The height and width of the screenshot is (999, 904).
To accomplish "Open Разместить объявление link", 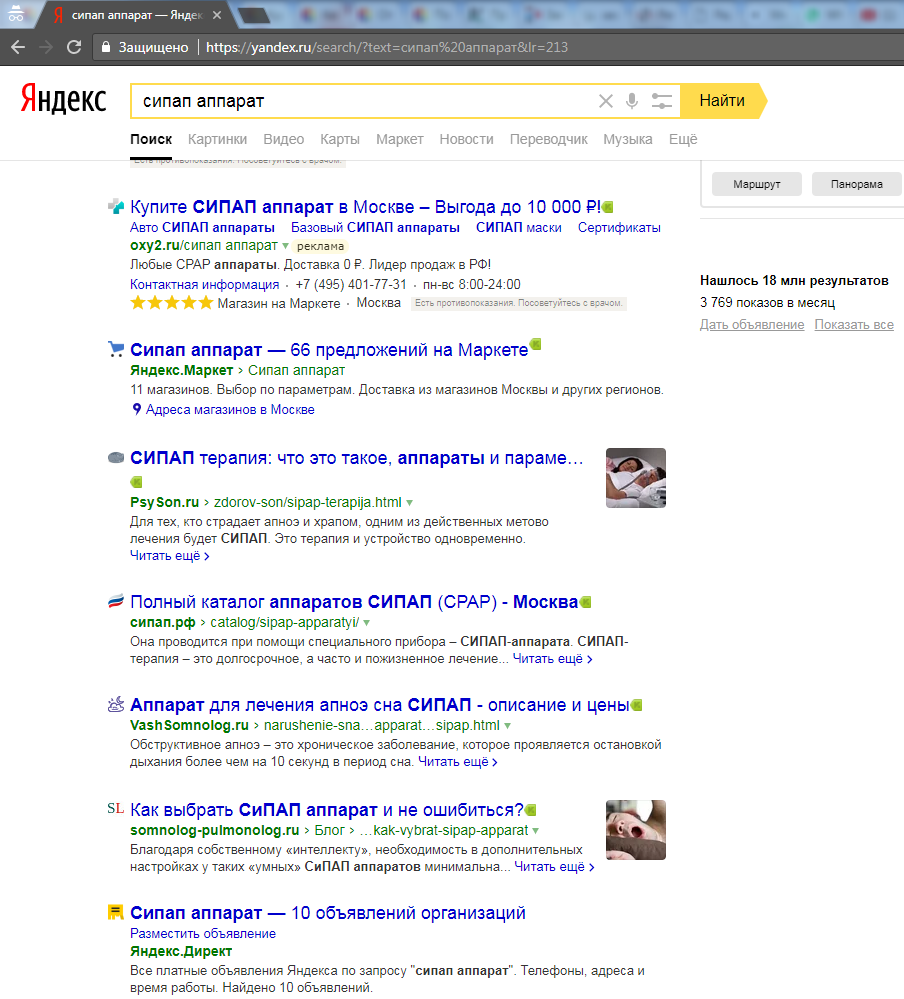I will click(x=203, y=933).
